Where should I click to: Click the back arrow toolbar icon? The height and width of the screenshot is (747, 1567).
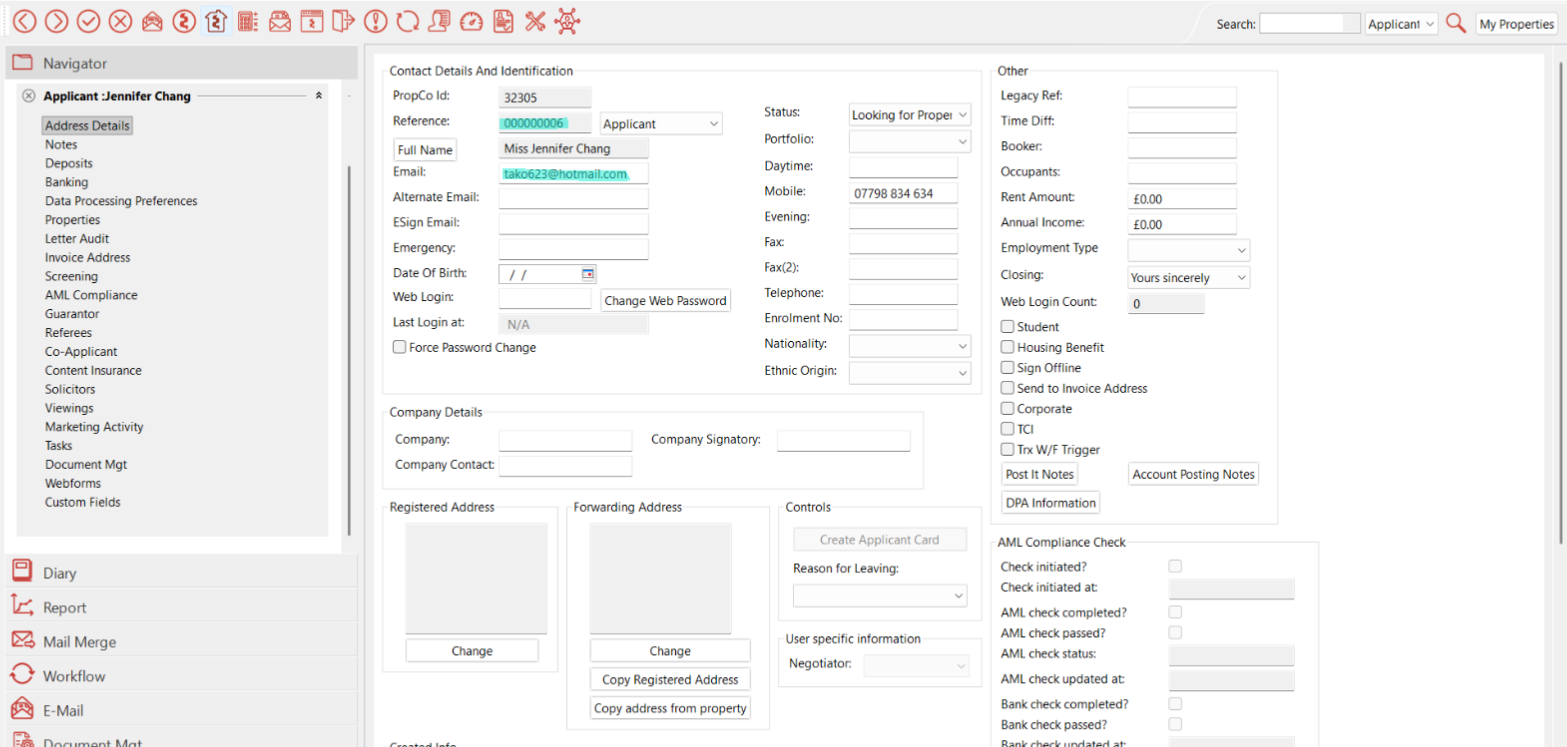point(25,21)
